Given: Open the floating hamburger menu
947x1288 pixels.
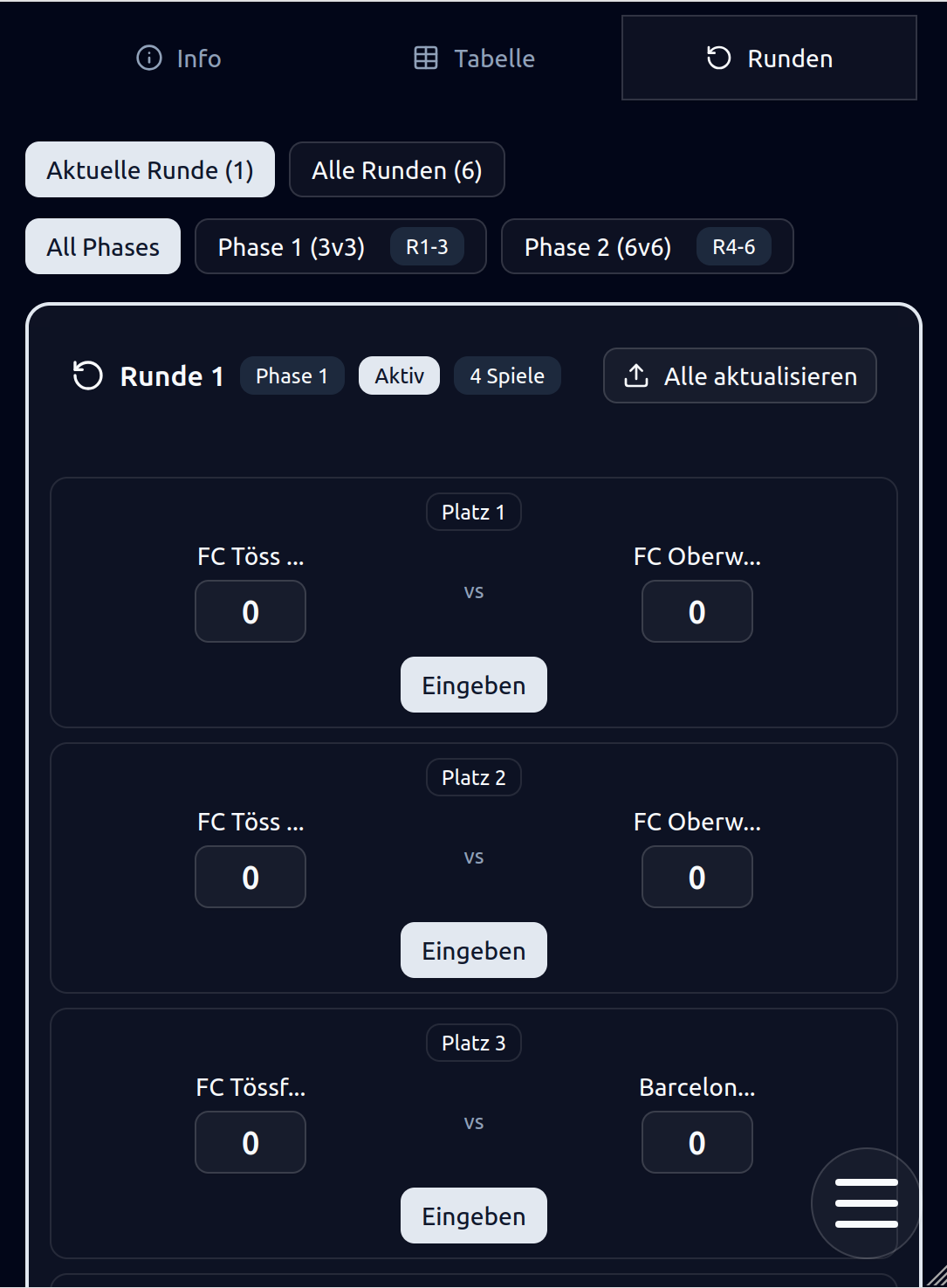Looking at the screenshot, I should point(866,1202).
